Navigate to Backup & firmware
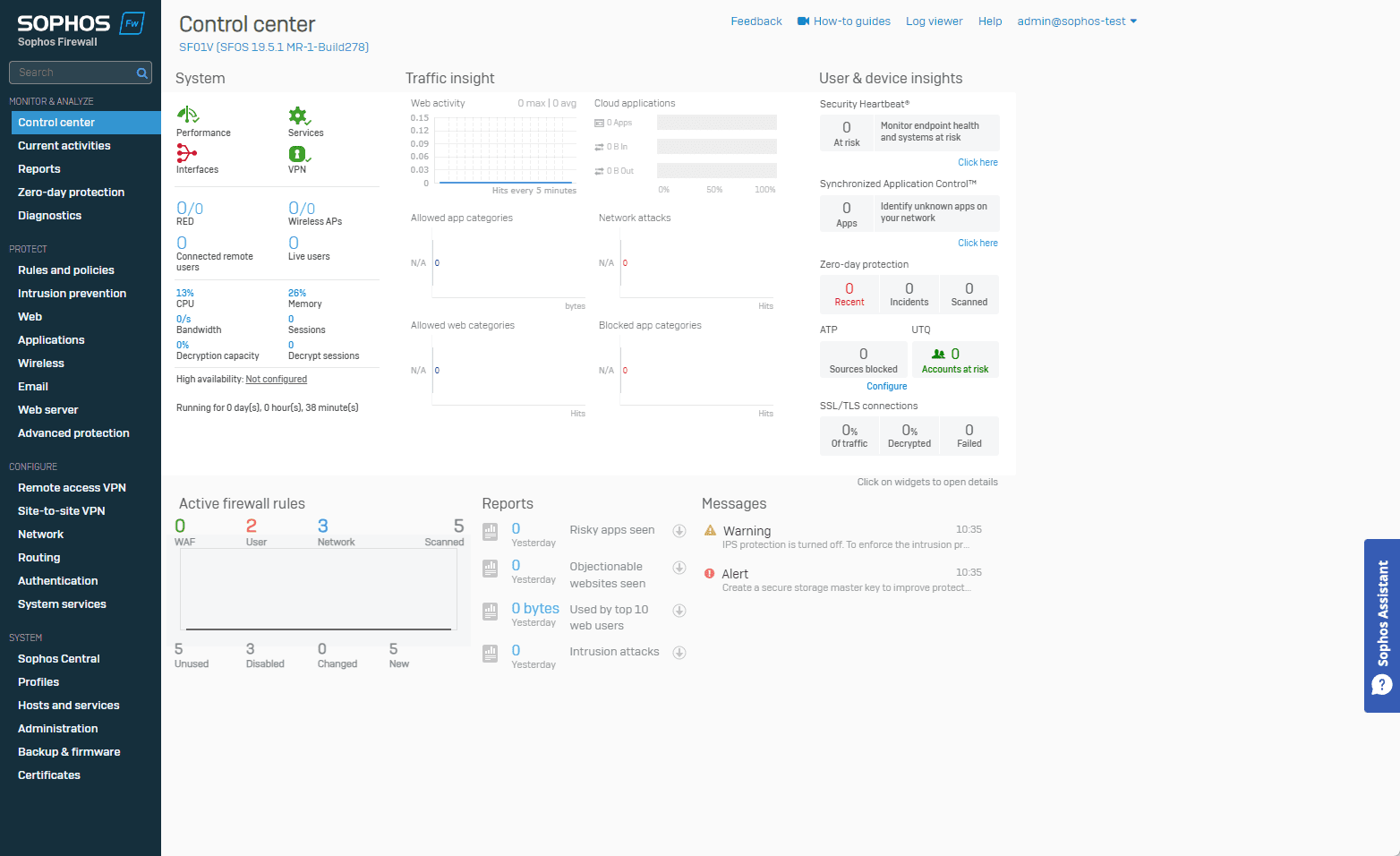 click(x=69, y=752)
